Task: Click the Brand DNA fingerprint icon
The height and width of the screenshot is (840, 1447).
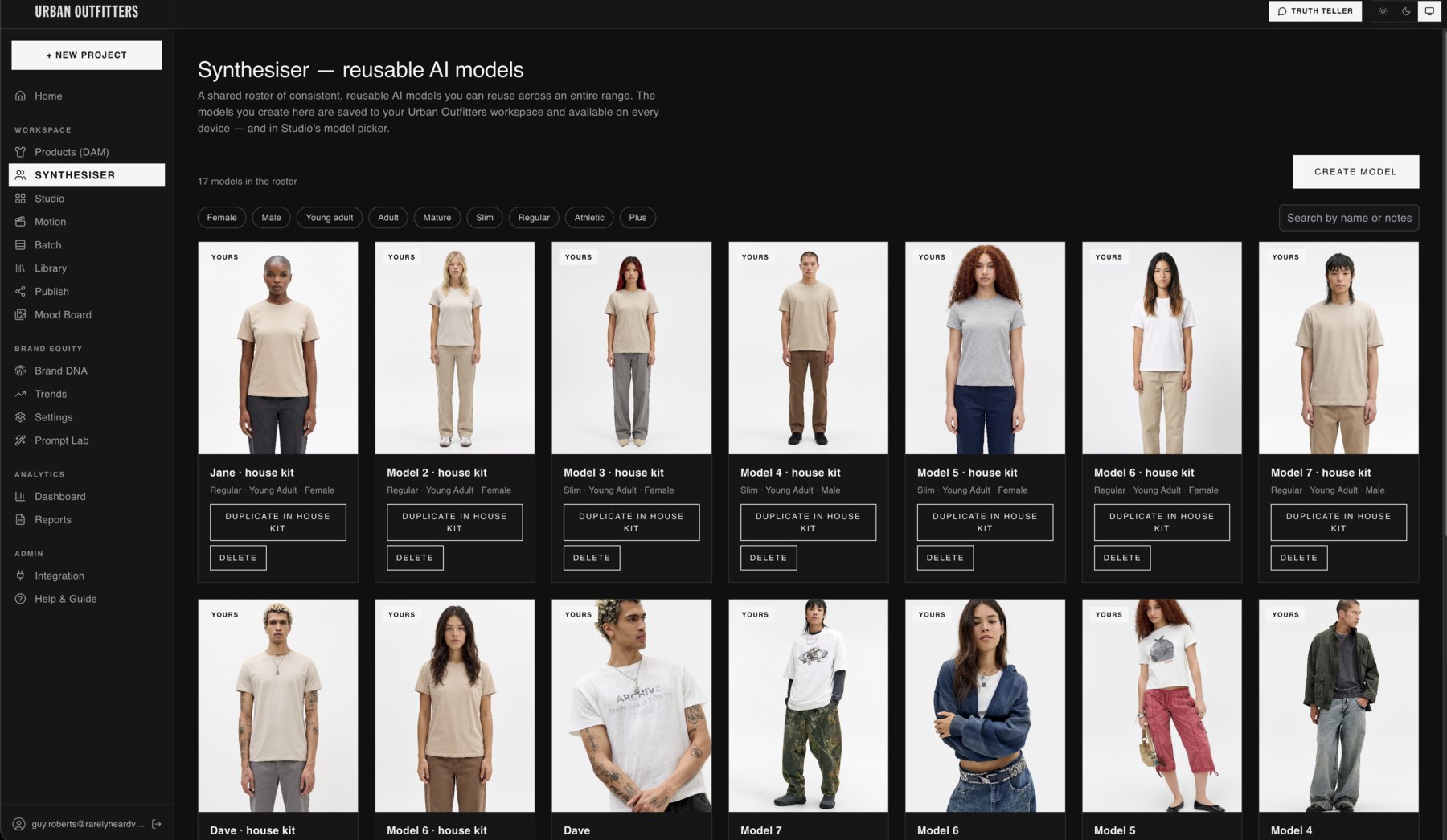Action: pos(20,371)
